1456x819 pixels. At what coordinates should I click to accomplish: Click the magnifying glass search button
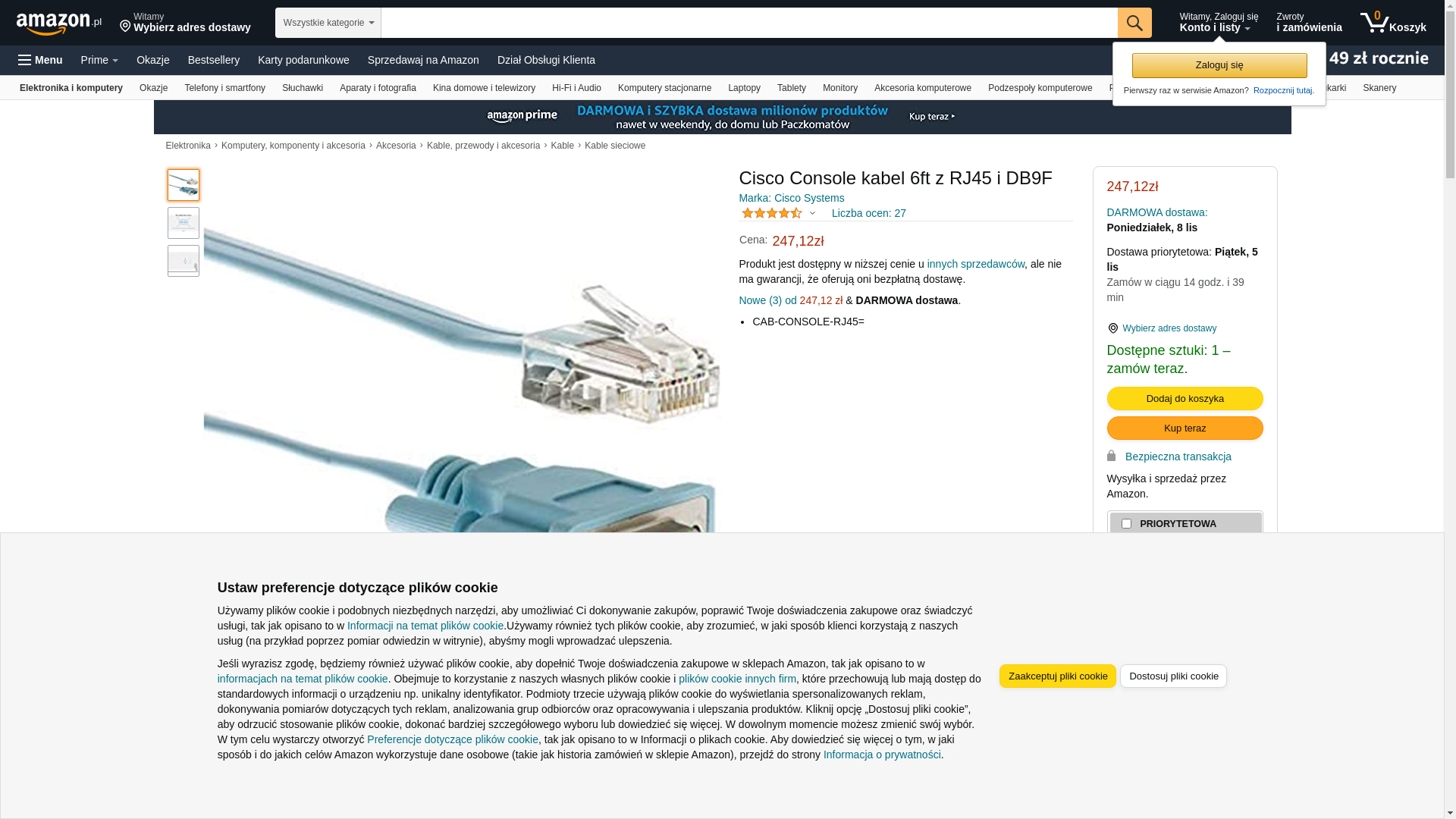tap(1134, 23)
